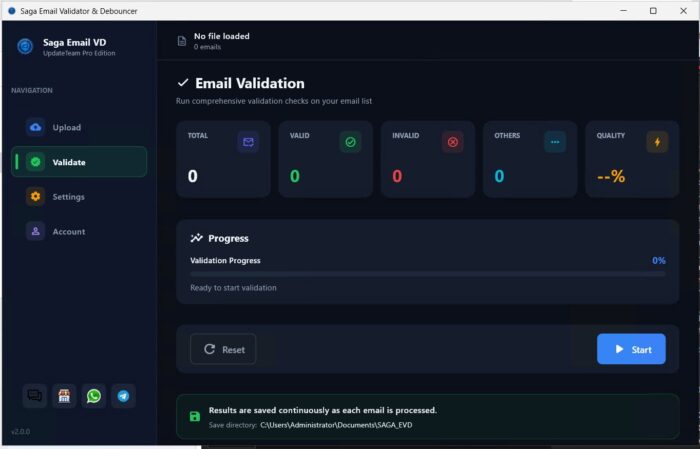
Task: Open the Account navigation item
Action: [79, 231]
